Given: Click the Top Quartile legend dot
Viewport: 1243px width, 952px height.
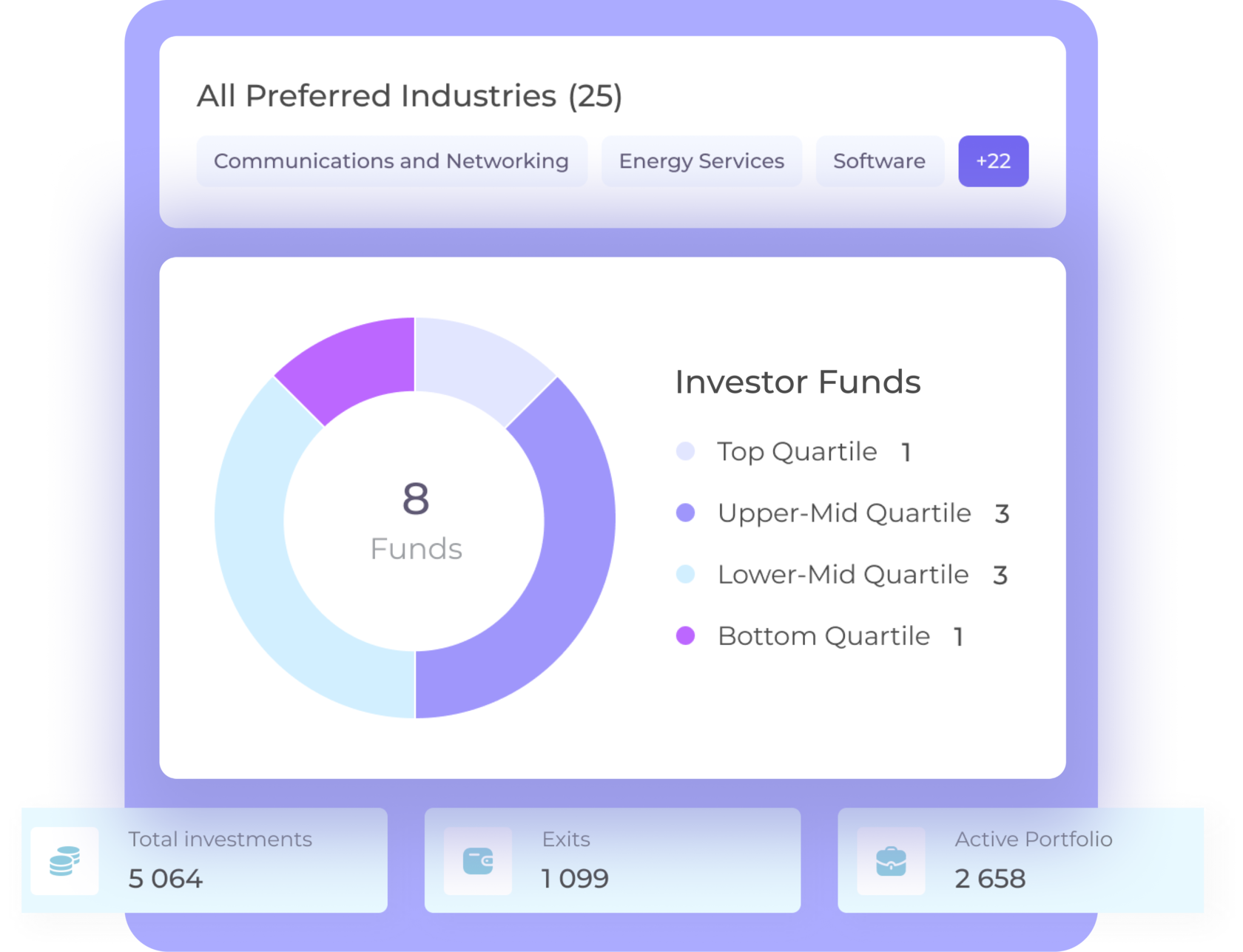Looking at the screenshot, I should 686,451.
